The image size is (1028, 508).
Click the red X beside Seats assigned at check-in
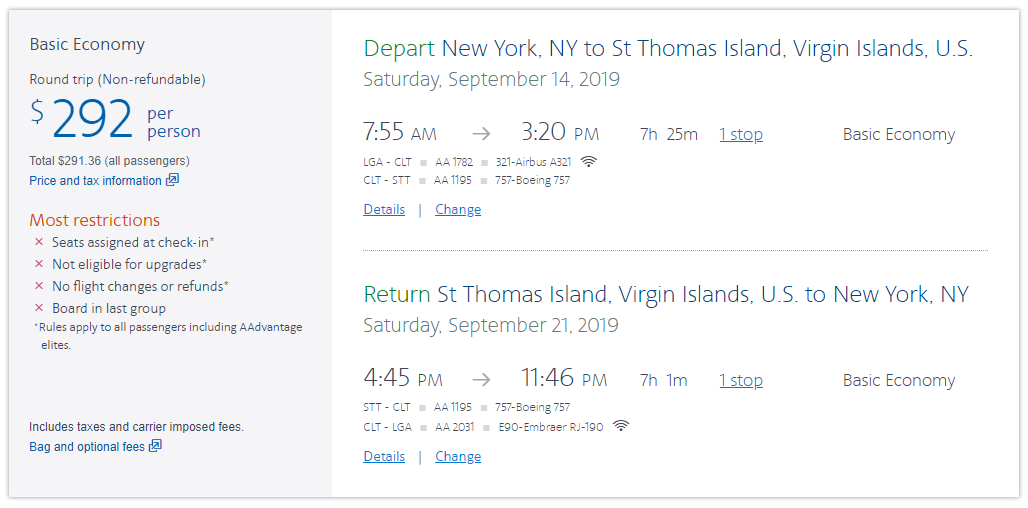pyautogui.click(x=39, y=242)
